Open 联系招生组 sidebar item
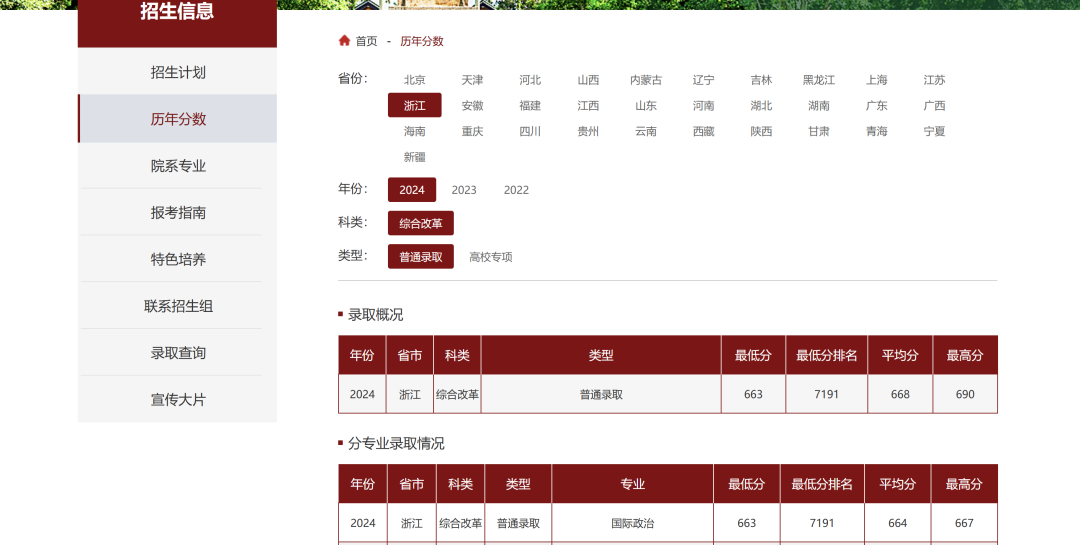 (x=178, y=306)
